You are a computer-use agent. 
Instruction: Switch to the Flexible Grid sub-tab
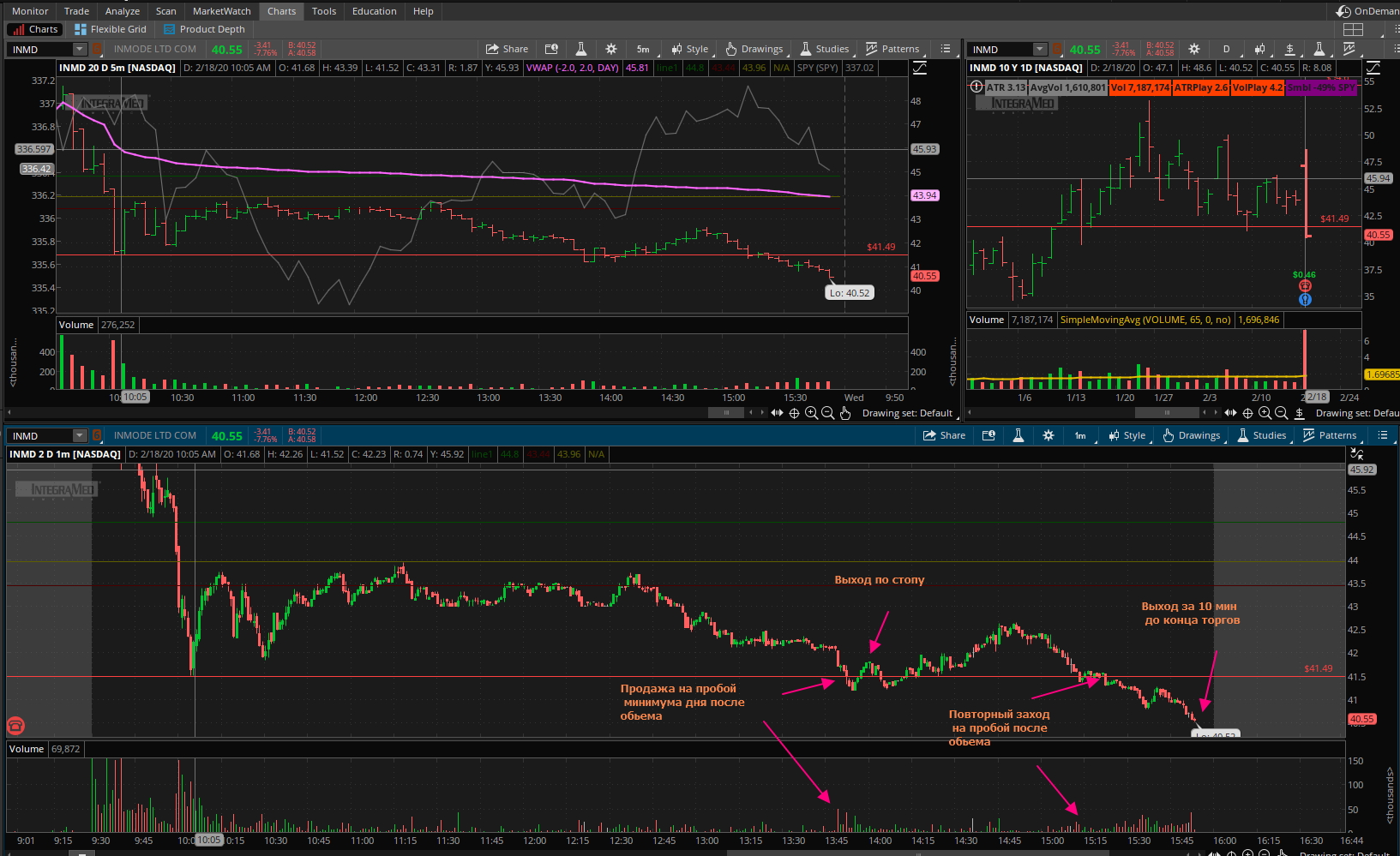(x=111, y=29)
